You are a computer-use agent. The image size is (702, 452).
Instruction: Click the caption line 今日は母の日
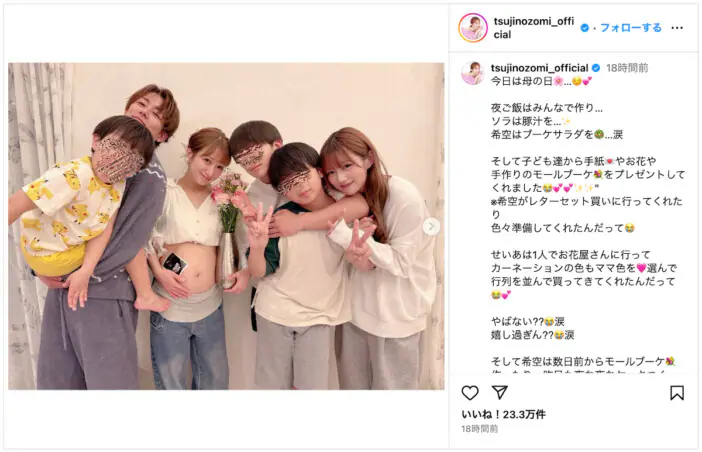point(541,81)
